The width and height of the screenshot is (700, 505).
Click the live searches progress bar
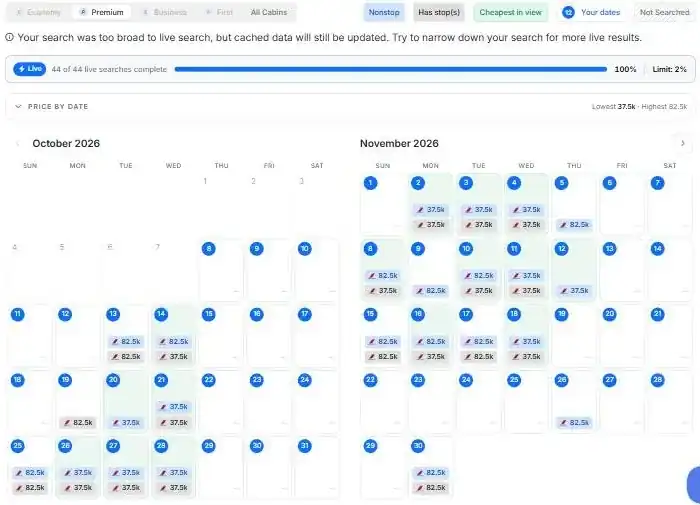click(x=391, y=69)
